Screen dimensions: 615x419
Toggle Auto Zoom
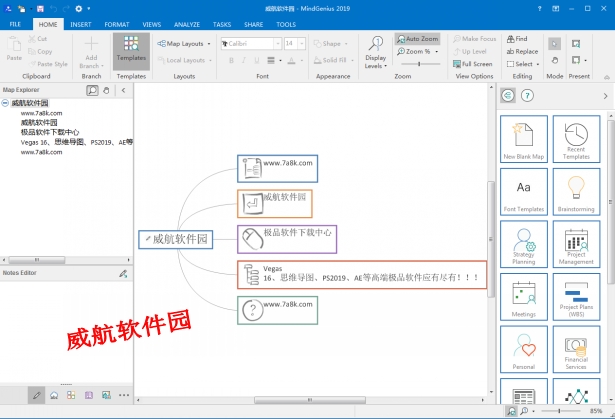pyautogui.click(x=417, y=38)
